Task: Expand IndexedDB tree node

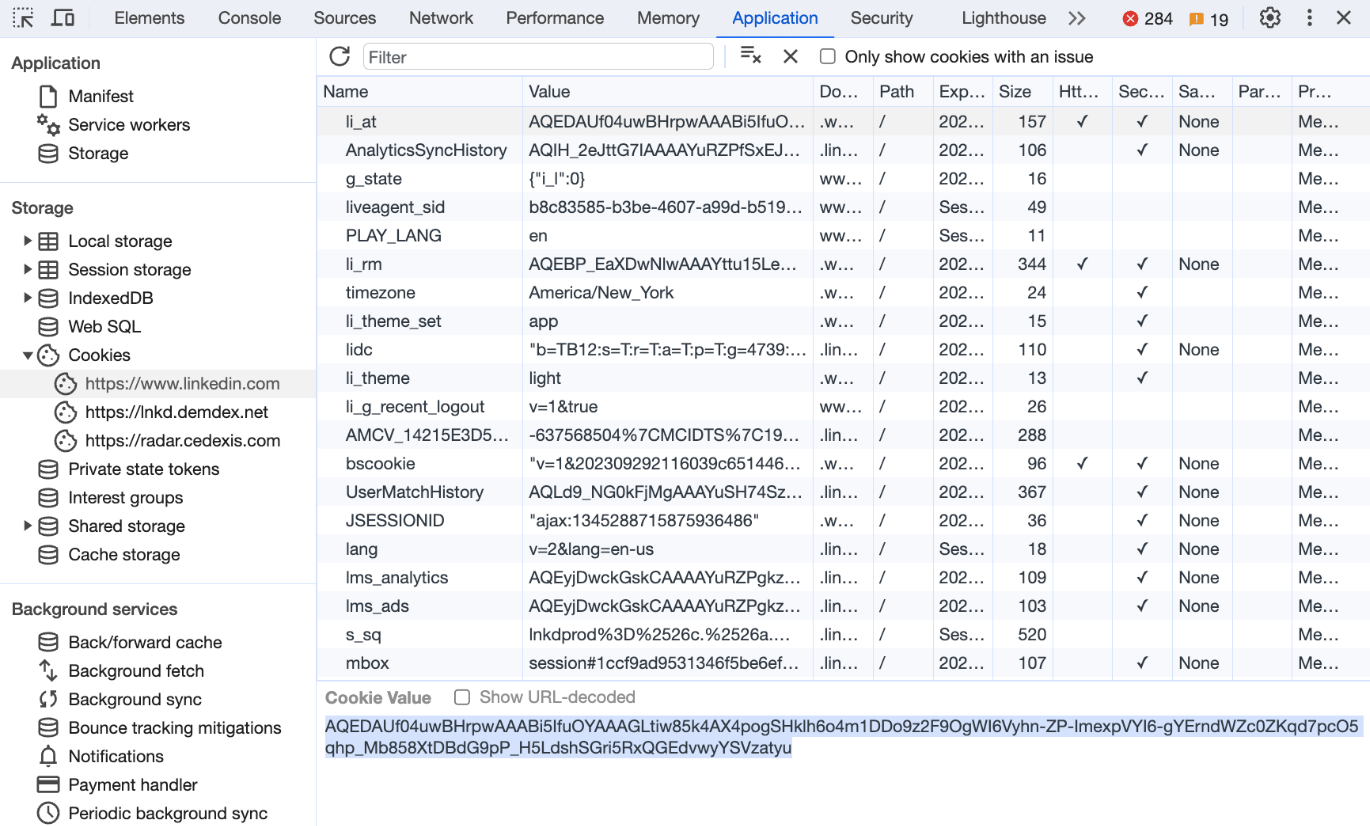Action: point(27,298)
